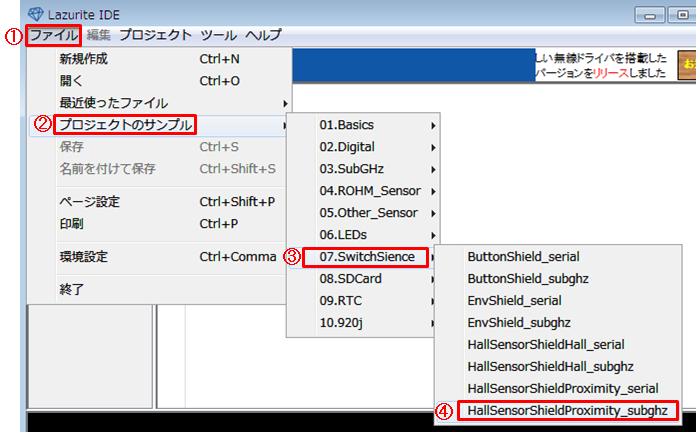Click the red リリース link in banner
The width and height of the screenshot is (696, 434).
click(611, 73)
